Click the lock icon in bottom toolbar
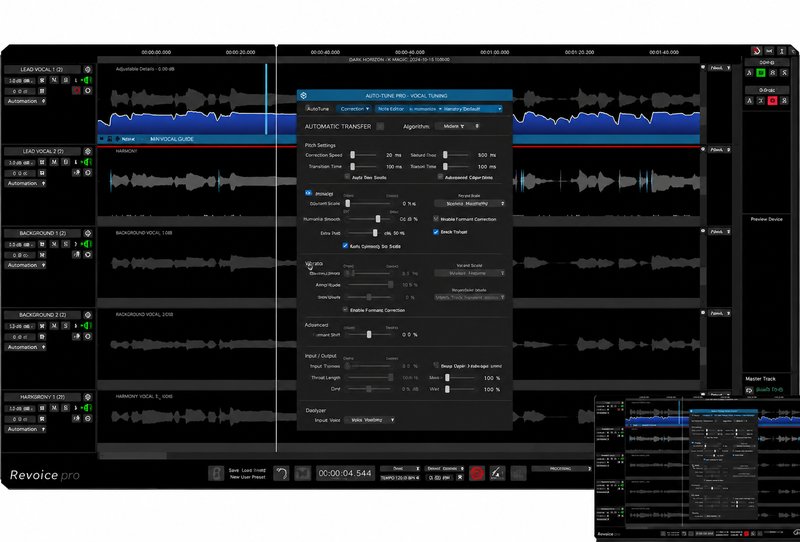The width and height of the screenshot is (800, 542). pyautogui.click(x=216, y=473)
